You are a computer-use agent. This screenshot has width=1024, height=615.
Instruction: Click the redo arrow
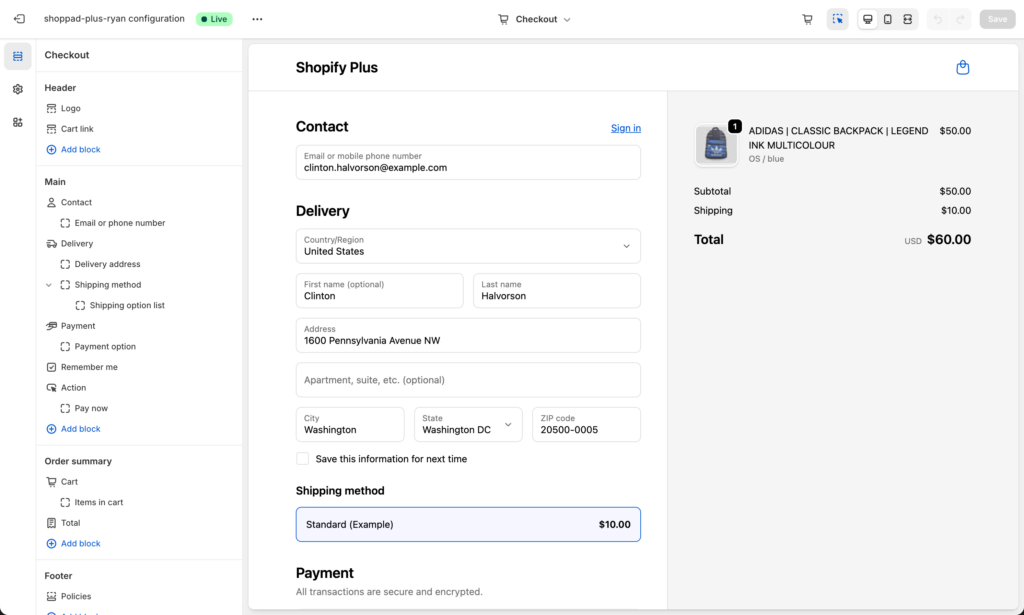coord(960,19)
